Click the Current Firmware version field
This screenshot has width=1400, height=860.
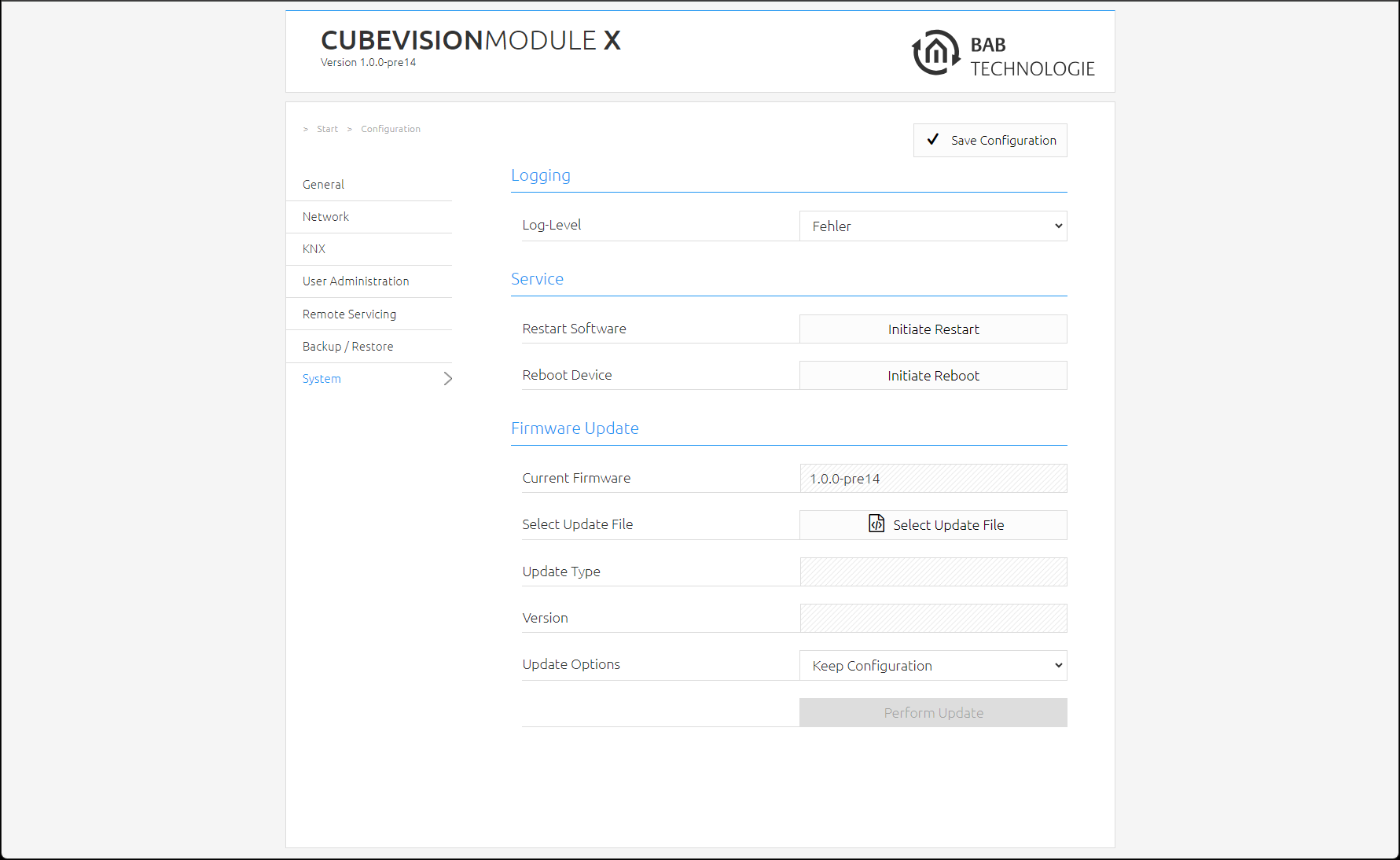click(x=933, y=478)
